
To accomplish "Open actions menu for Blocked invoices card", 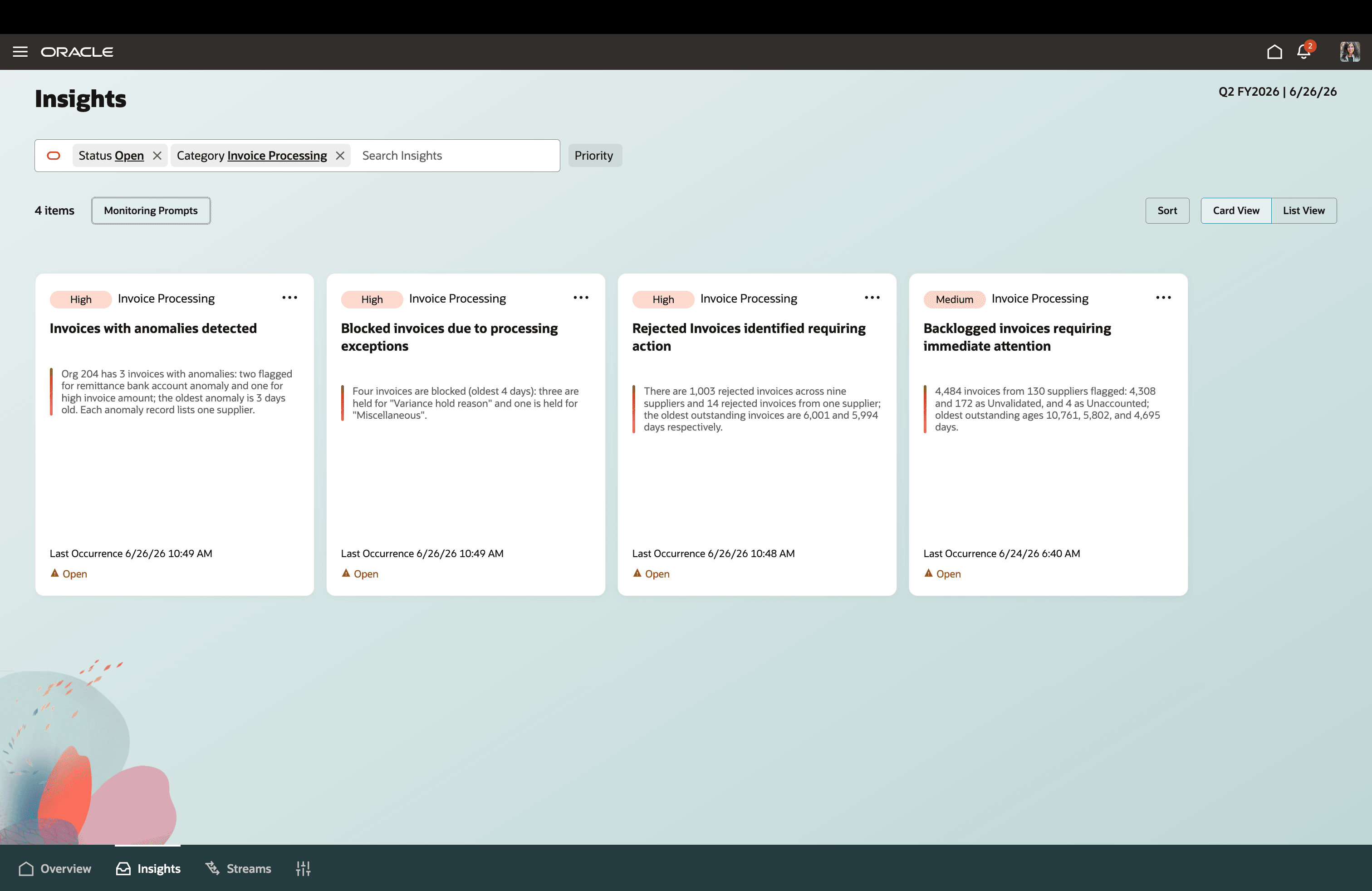I will pos(581,298).
